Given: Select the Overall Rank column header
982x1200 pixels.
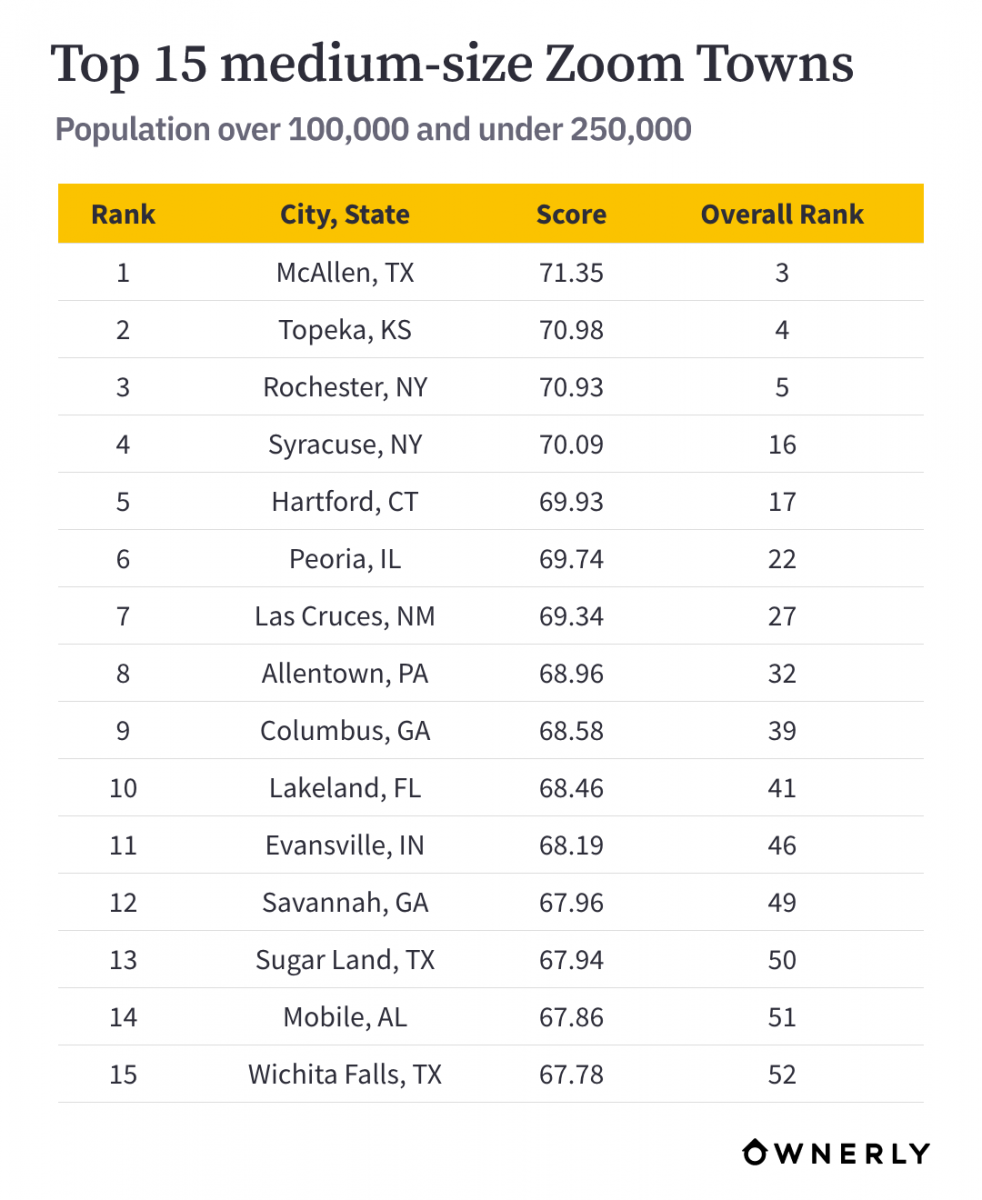Looking at the screenshot, I should (782, 214).
